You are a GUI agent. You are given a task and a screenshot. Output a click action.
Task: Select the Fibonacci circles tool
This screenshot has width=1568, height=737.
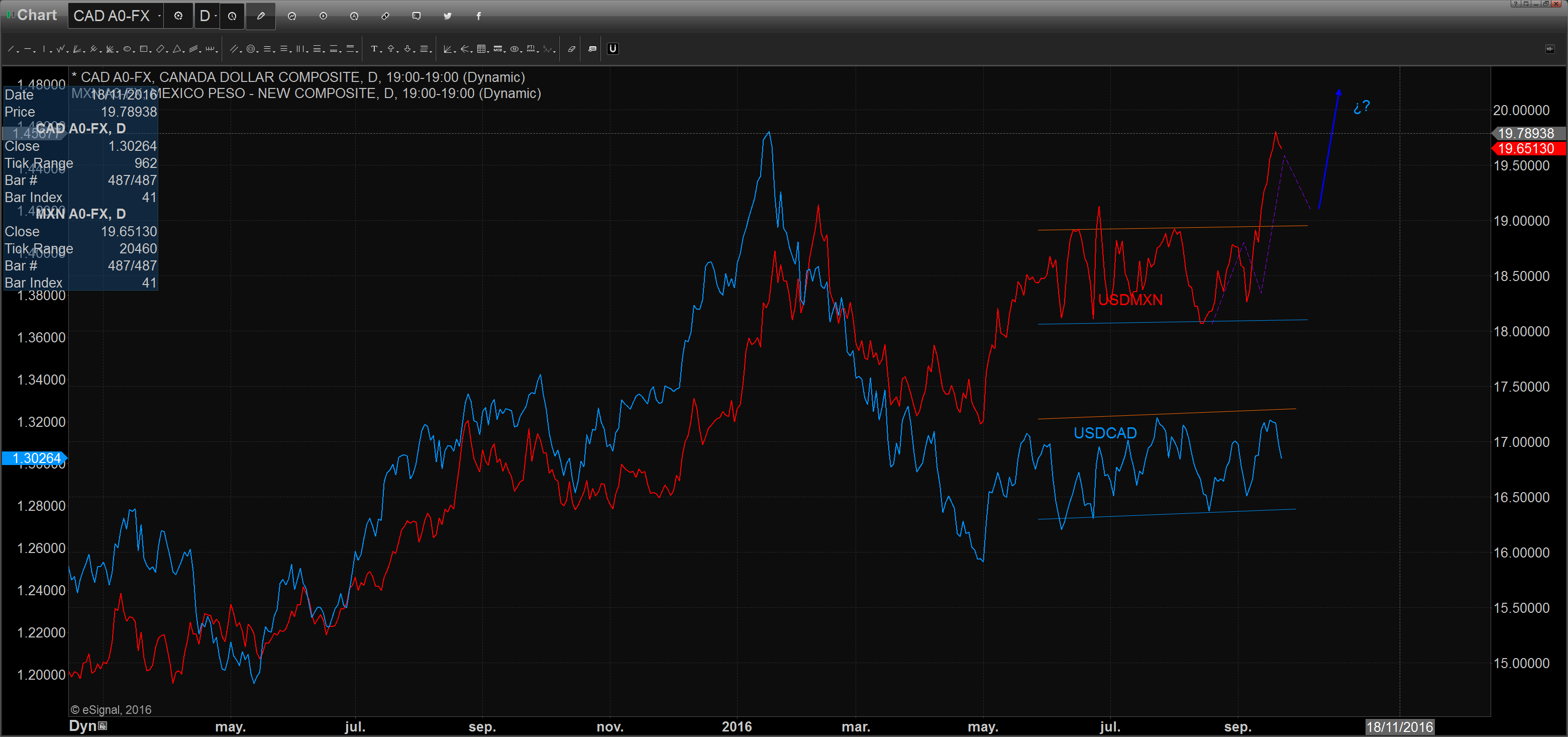251,49
